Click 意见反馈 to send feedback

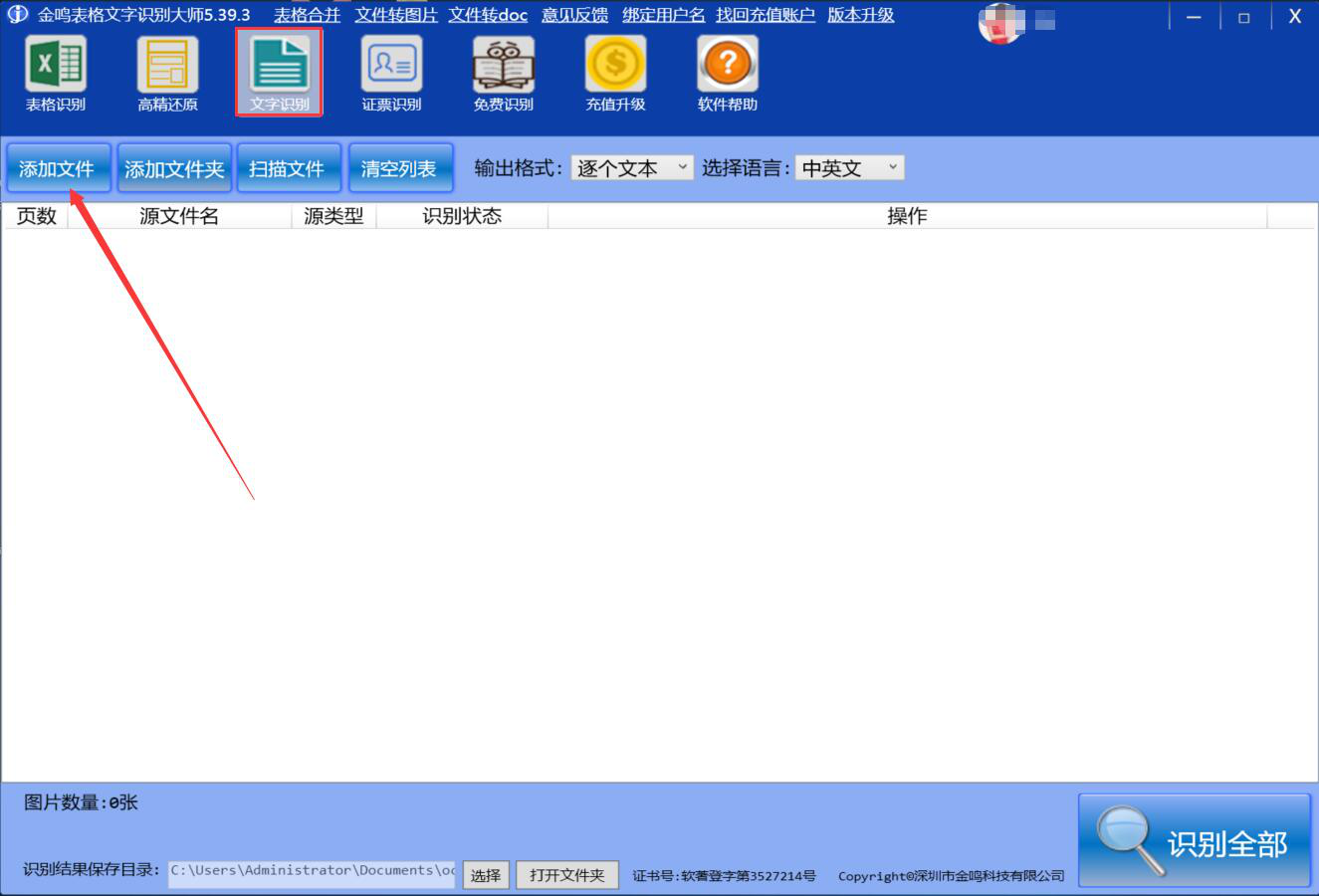point(574,15)
